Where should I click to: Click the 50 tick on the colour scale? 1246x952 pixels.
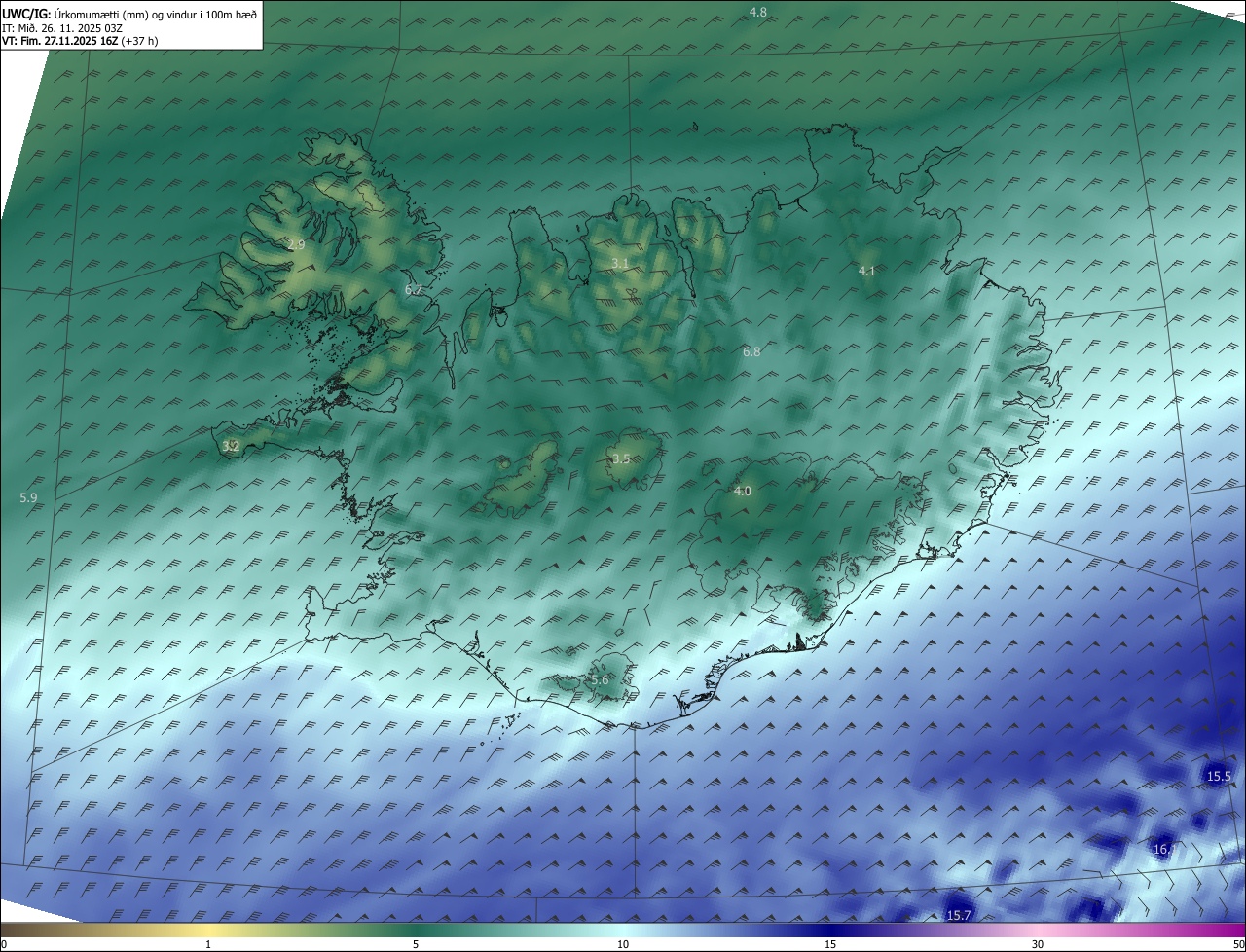pyautogui.click(x=1238, y=944)
